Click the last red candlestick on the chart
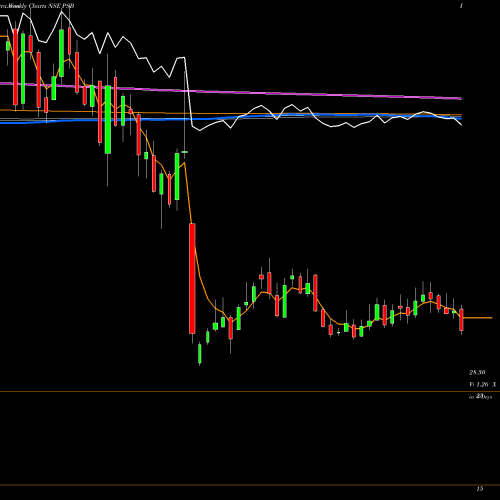 (461, 319)
